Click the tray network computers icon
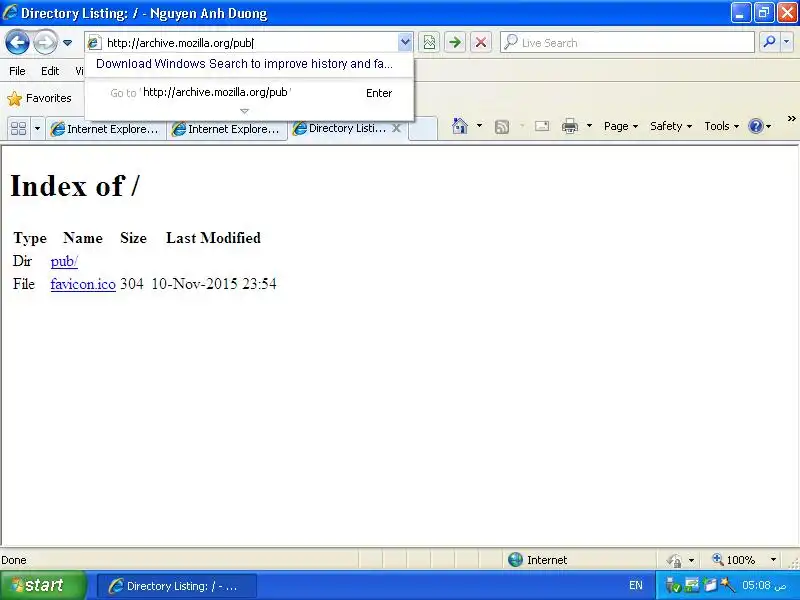This screenshot has height=600, width=800. [692, 585]
